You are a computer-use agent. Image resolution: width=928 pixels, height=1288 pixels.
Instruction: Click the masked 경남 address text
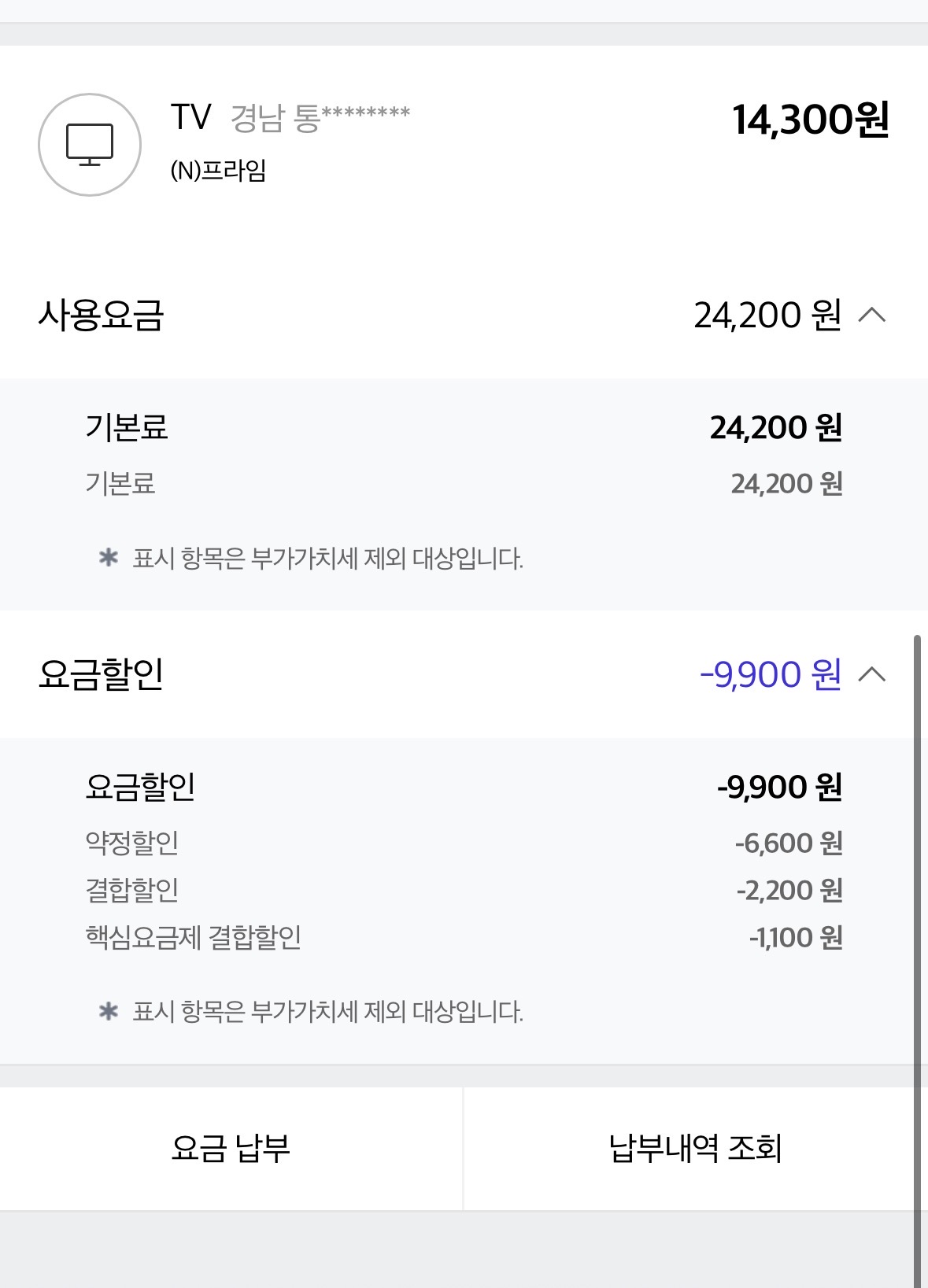(x=320, y=118)
